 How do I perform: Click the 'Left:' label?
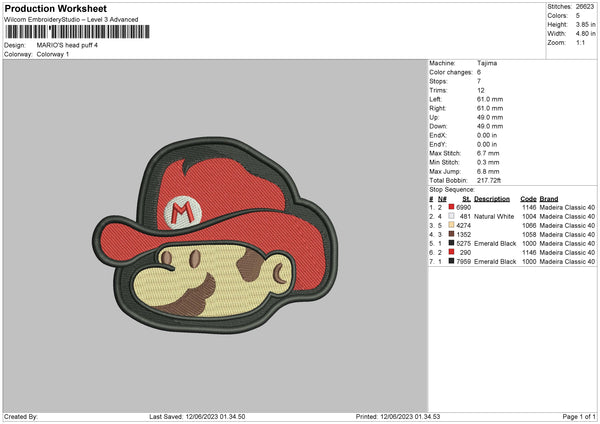pyautogui.click(x=435, y=99)
